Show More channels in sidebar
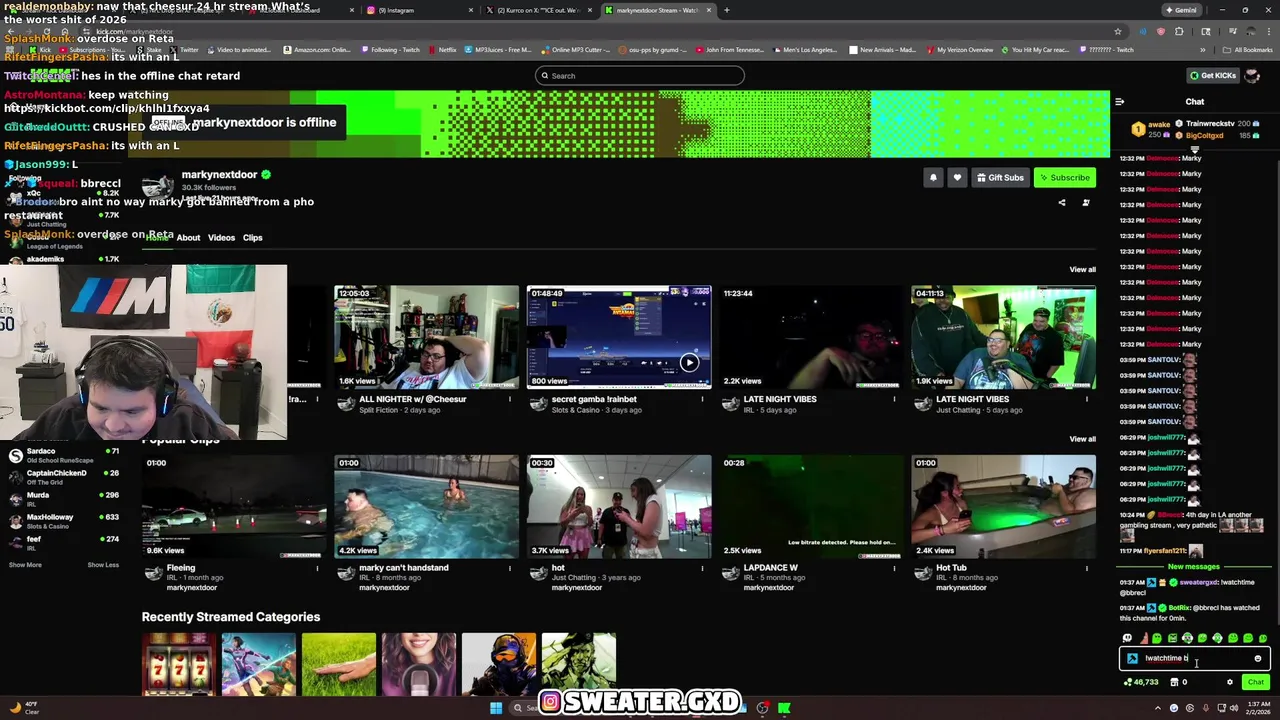The height and width of the screenshot is (720, 1280). click(25, 565)
